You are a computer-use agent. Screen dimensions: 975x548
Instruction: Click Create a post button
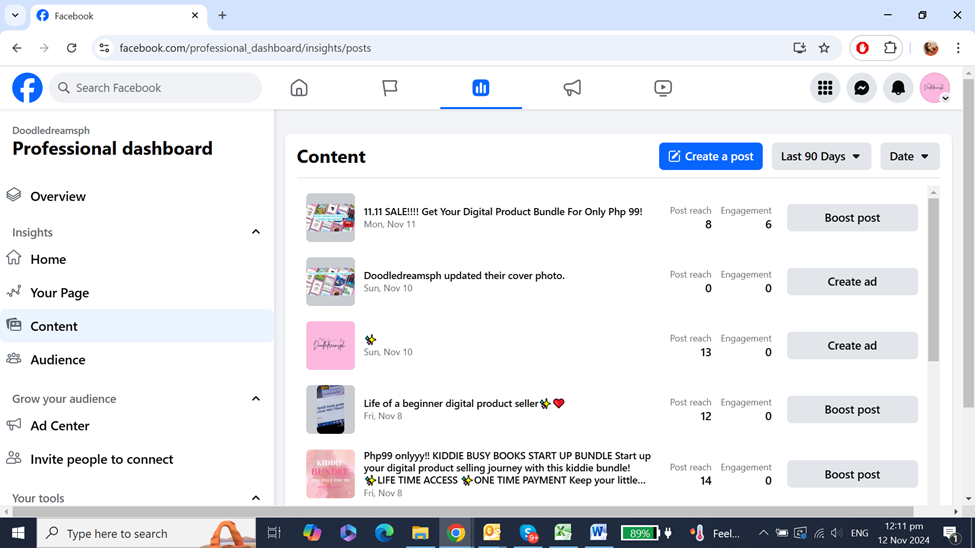[711, 156]
